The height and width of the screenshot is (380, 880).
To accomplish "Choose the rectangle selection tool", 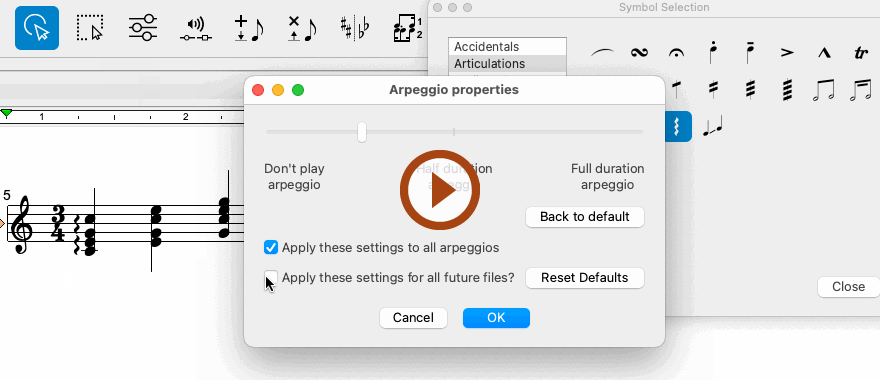I will 90,28.
